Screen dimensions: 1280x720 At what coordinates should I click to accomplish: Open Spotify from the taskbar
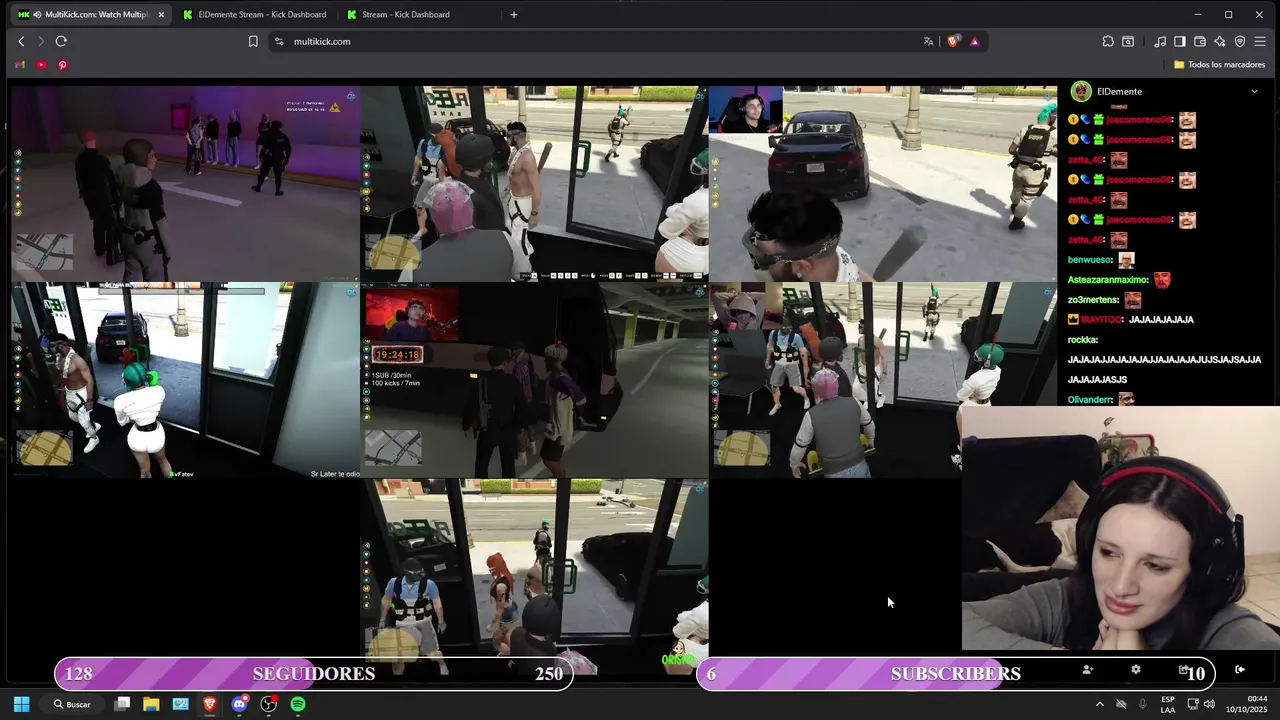[x=298, y=704]
